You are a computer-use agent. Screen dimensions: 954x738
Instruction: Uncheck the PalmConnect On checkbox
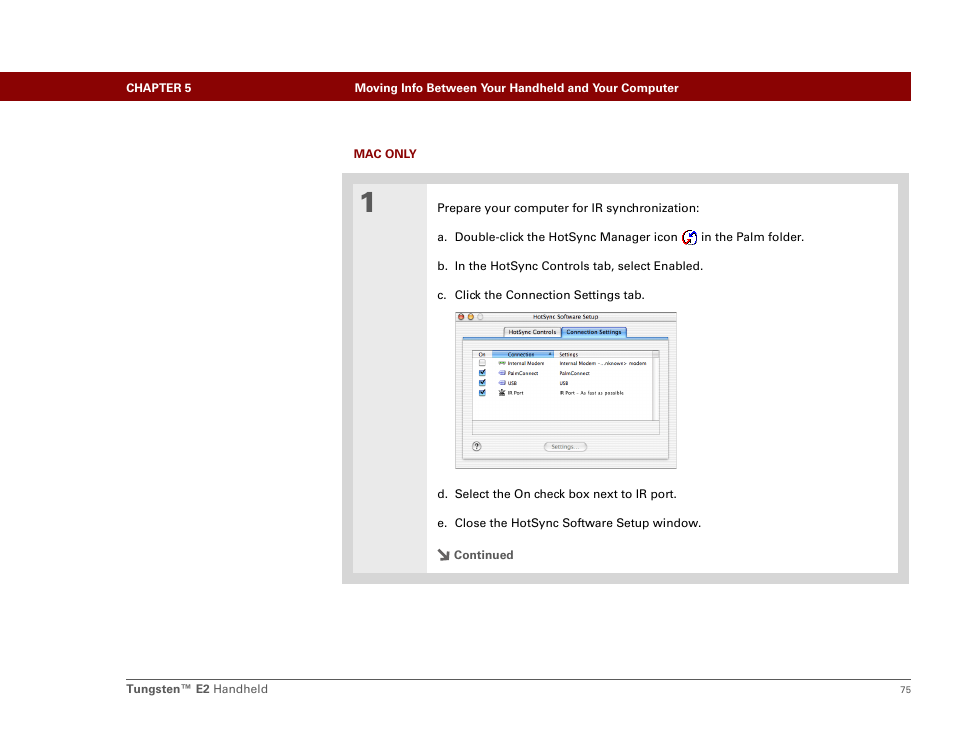point(482,373)
